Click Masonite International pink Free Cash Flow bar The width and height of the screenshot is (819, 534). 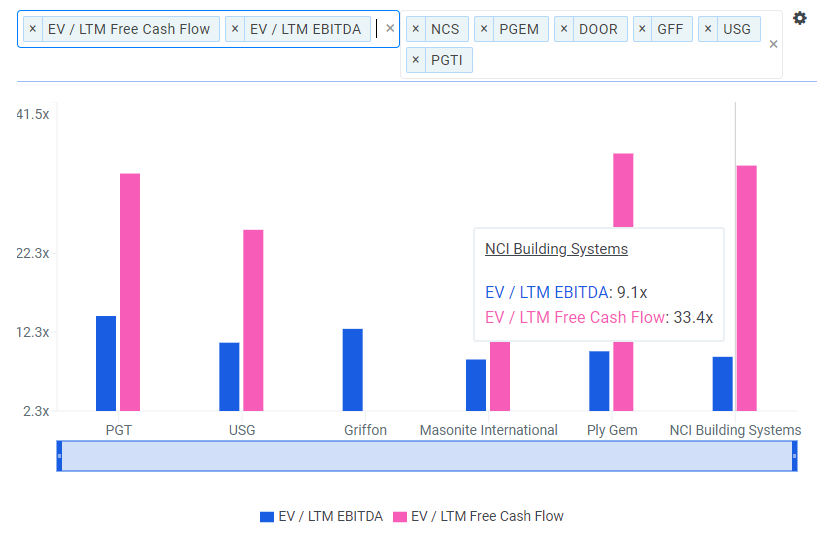click(500, 376)
